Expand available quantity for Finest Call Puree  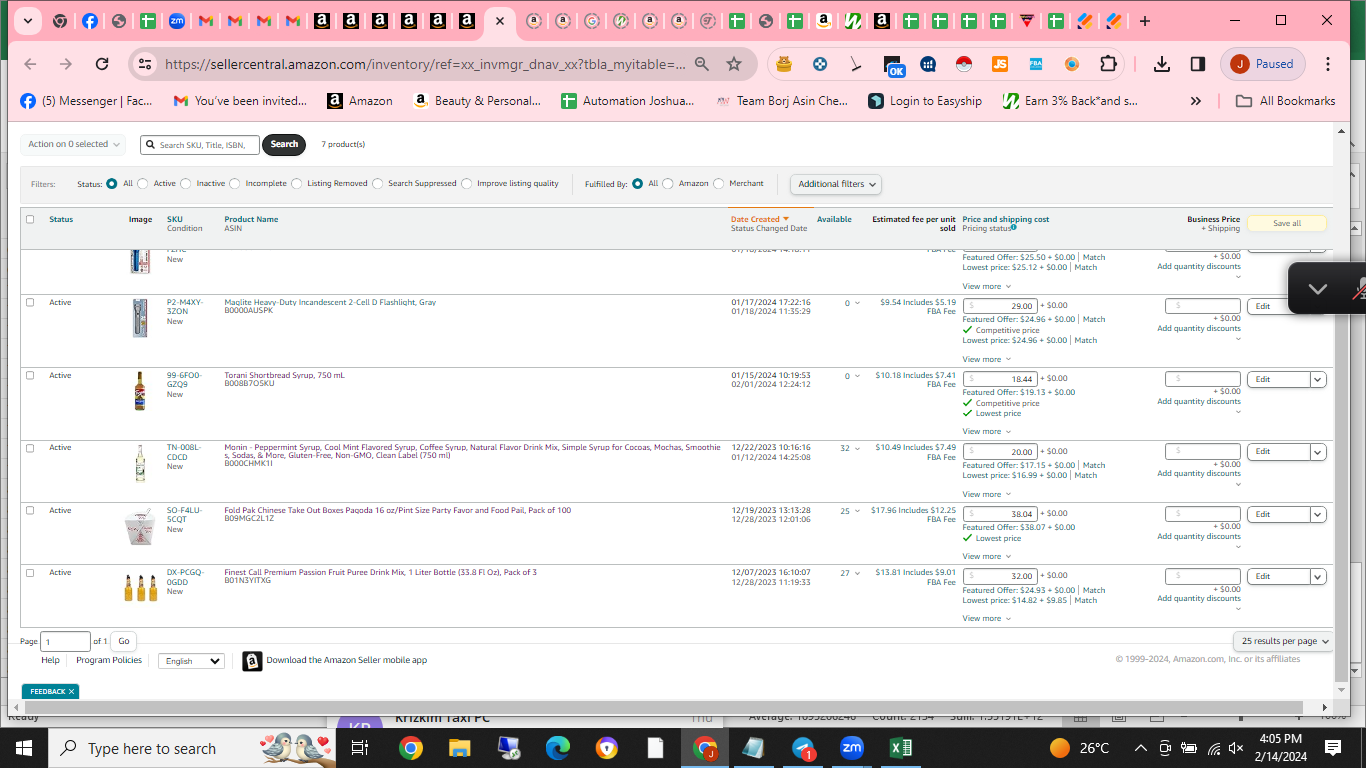[x=857, y=573]
